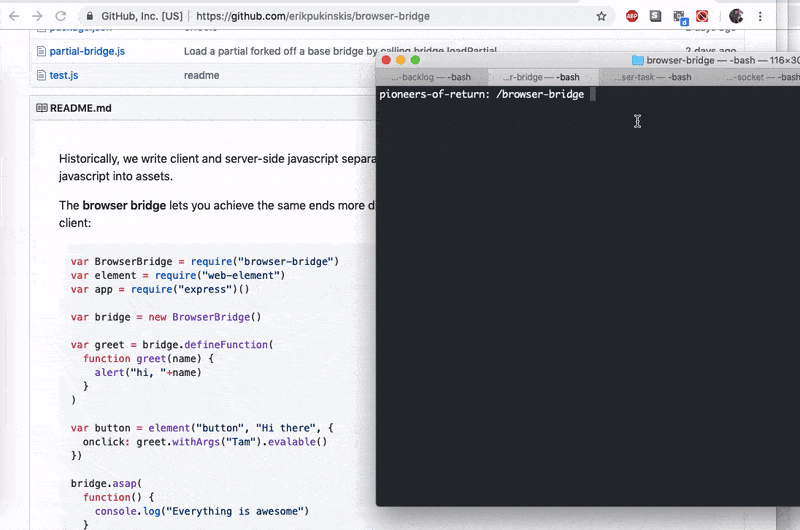Click 'browser bridge' bold text in README

point(124,205)
